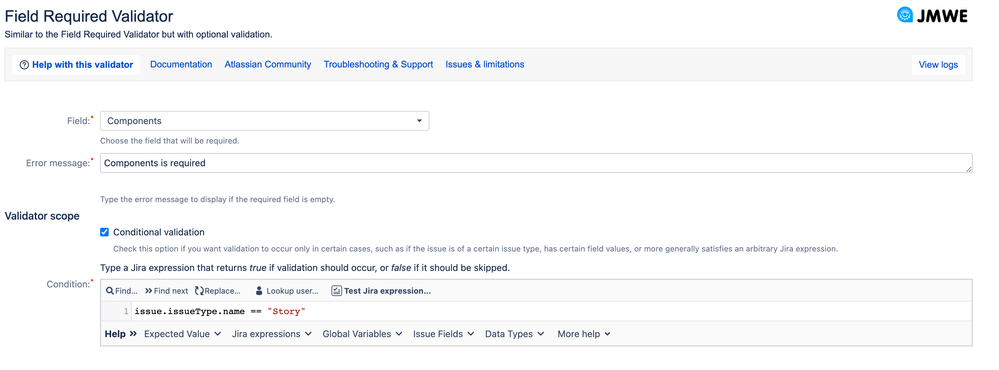999x370 pixels.
Task: Expand the Global Variables dropdown
Action: coord(362,334)
